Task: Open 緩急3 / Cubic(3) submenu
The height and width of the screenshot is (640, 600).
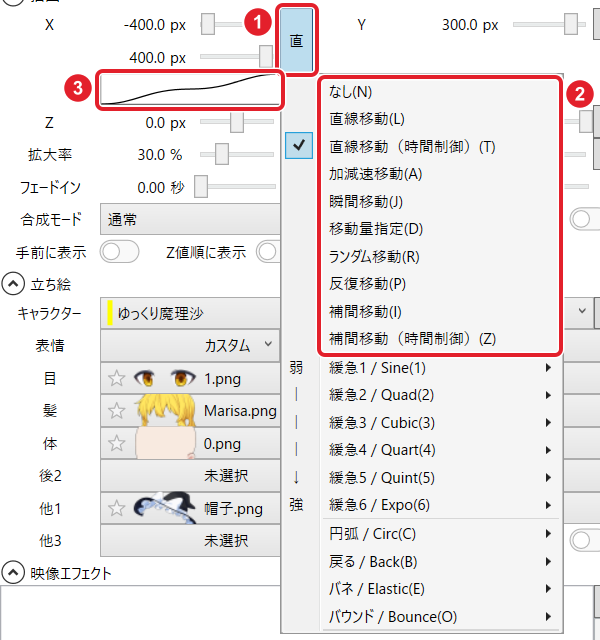Action: pos(440,422)
